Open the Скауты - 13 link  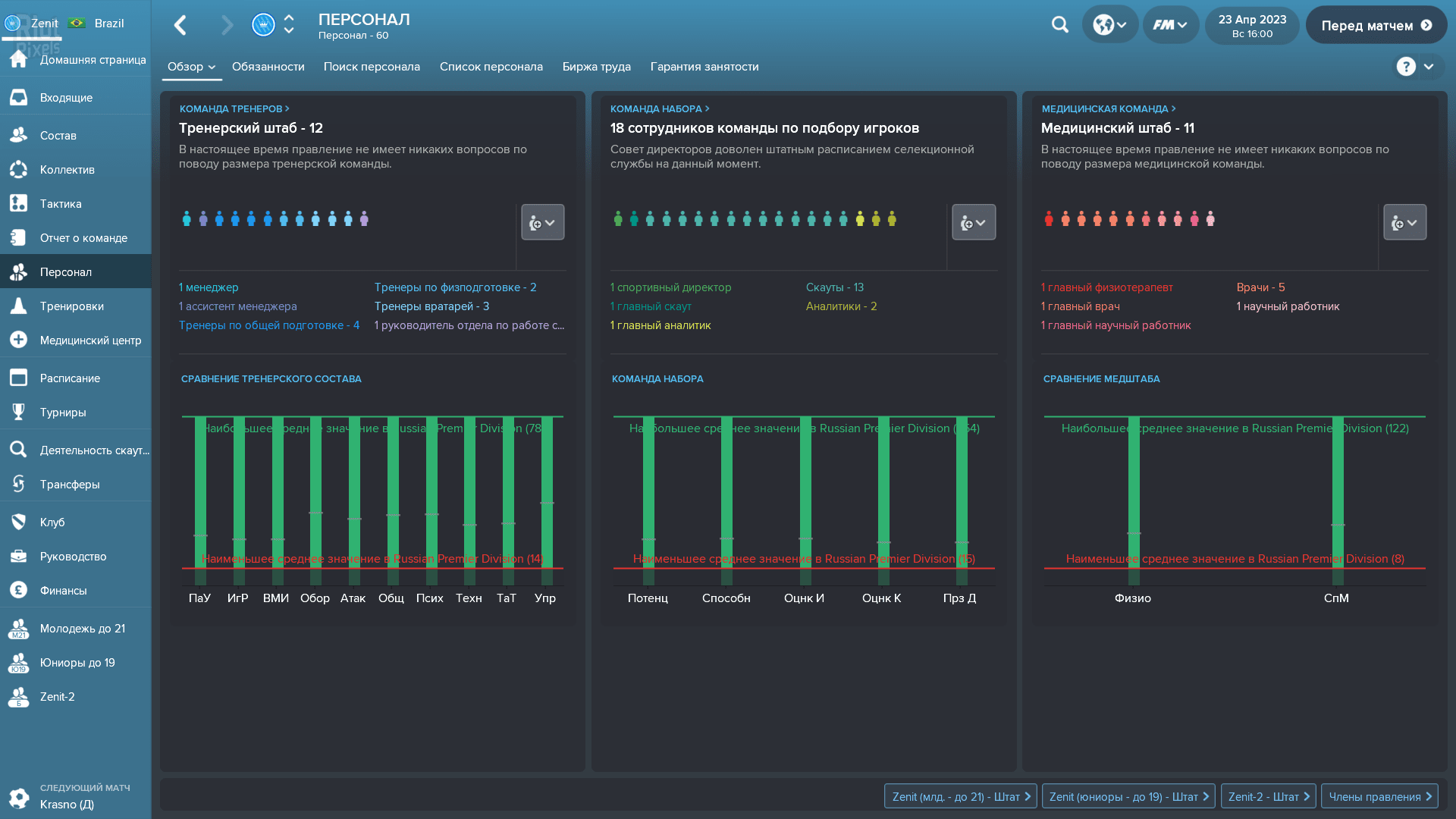(x=834, y=287)
